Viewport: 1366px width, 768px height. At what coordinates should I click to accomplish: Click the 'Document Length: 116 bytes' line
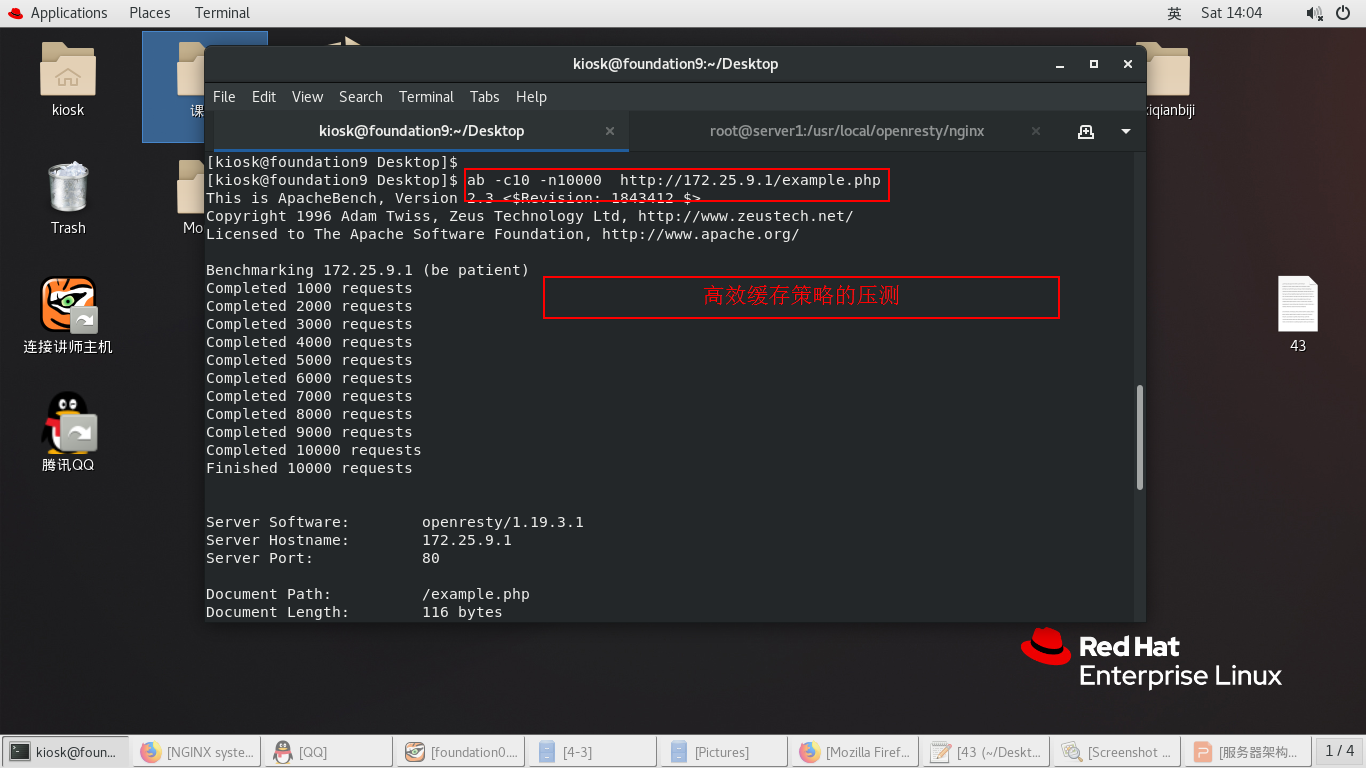click(354, 612)
